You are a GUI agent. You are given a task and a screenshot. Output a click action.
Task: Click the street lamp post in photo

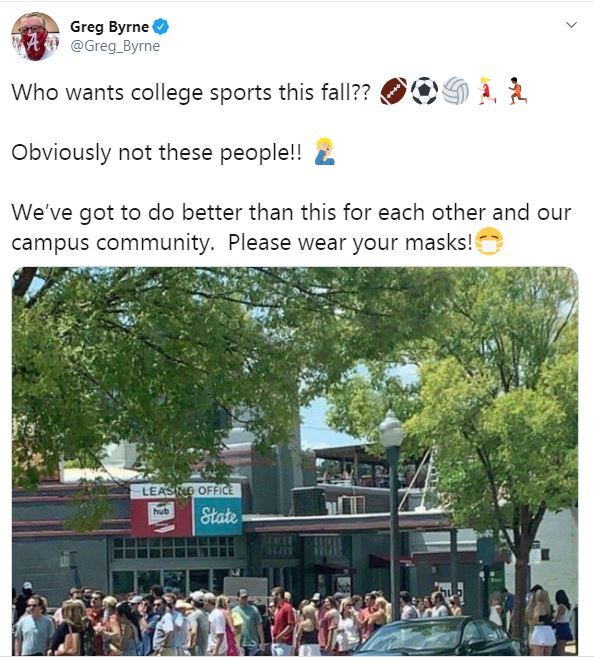click(392, 514)
